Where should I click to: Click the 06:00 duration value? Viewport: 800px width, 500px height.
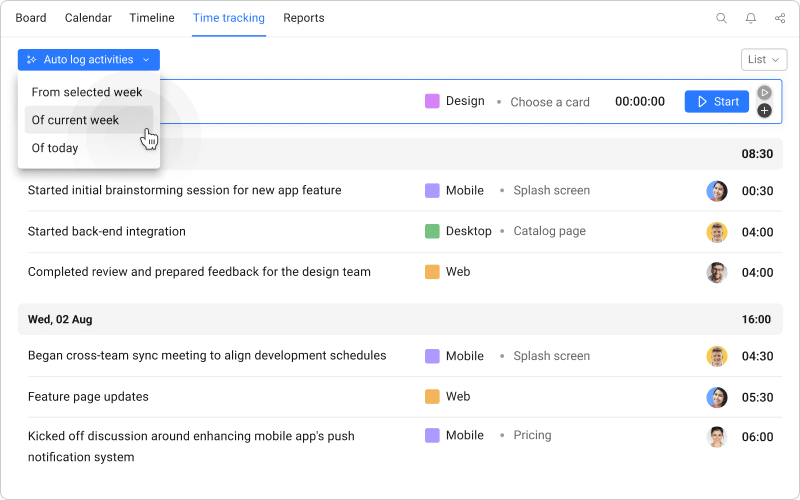pos(757,437)
